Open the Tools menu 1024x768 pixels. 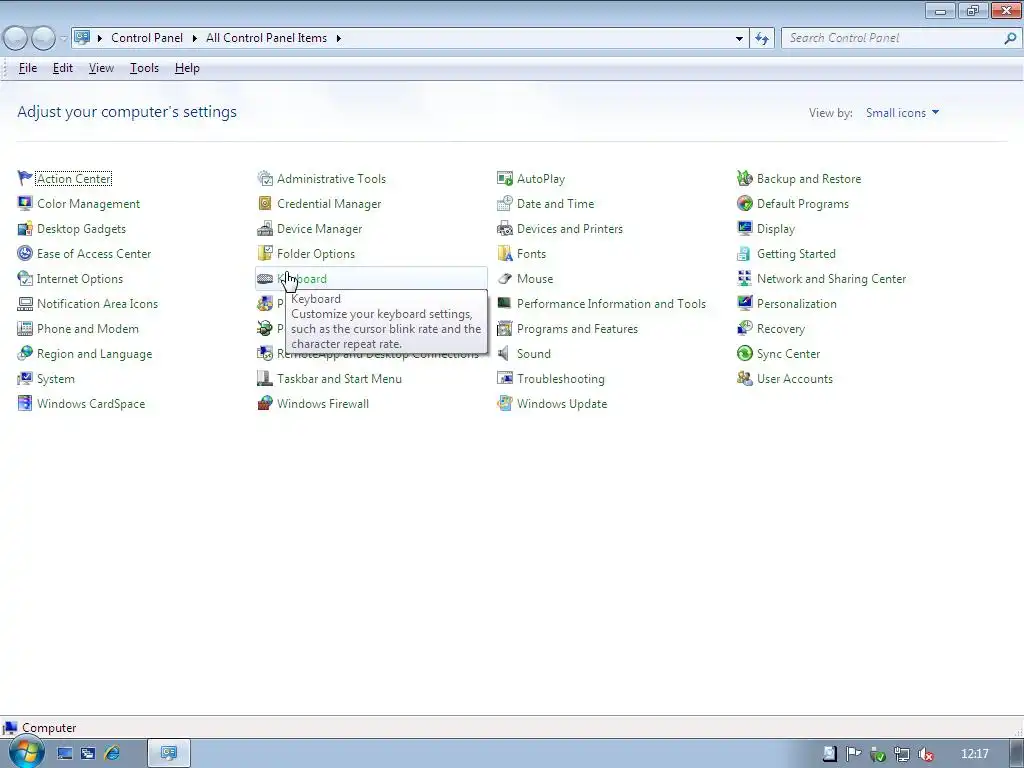[144, 68]
